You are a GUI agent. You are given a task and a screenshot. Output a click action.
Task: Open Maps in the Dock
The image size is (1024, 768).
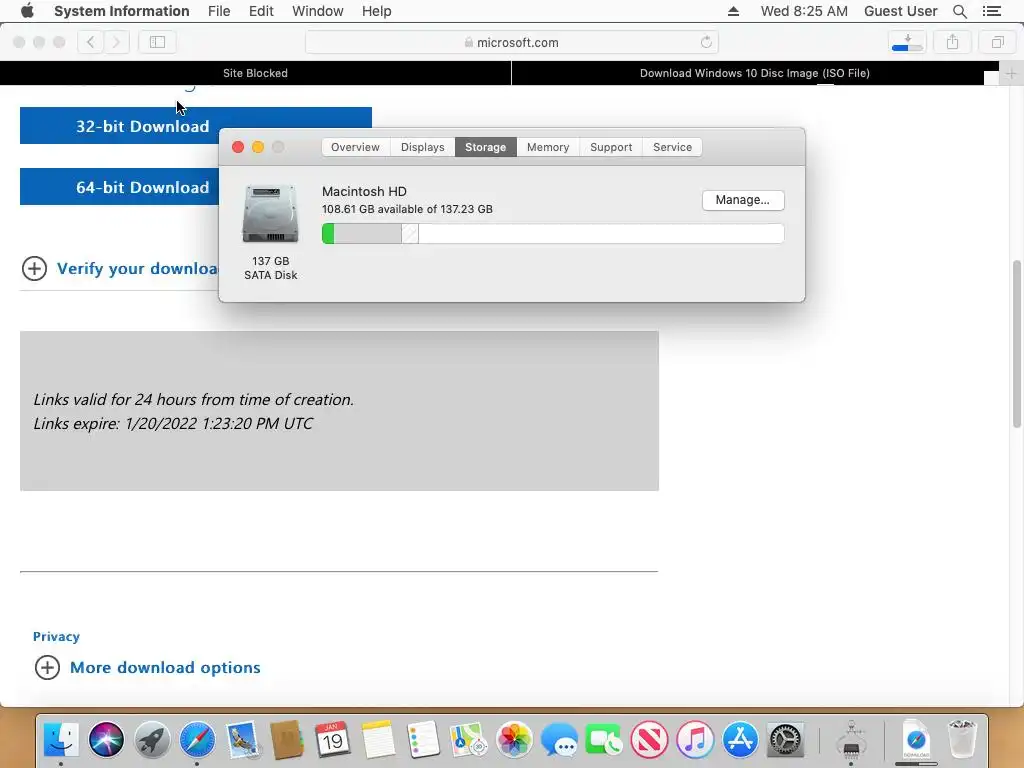[468, 740]
